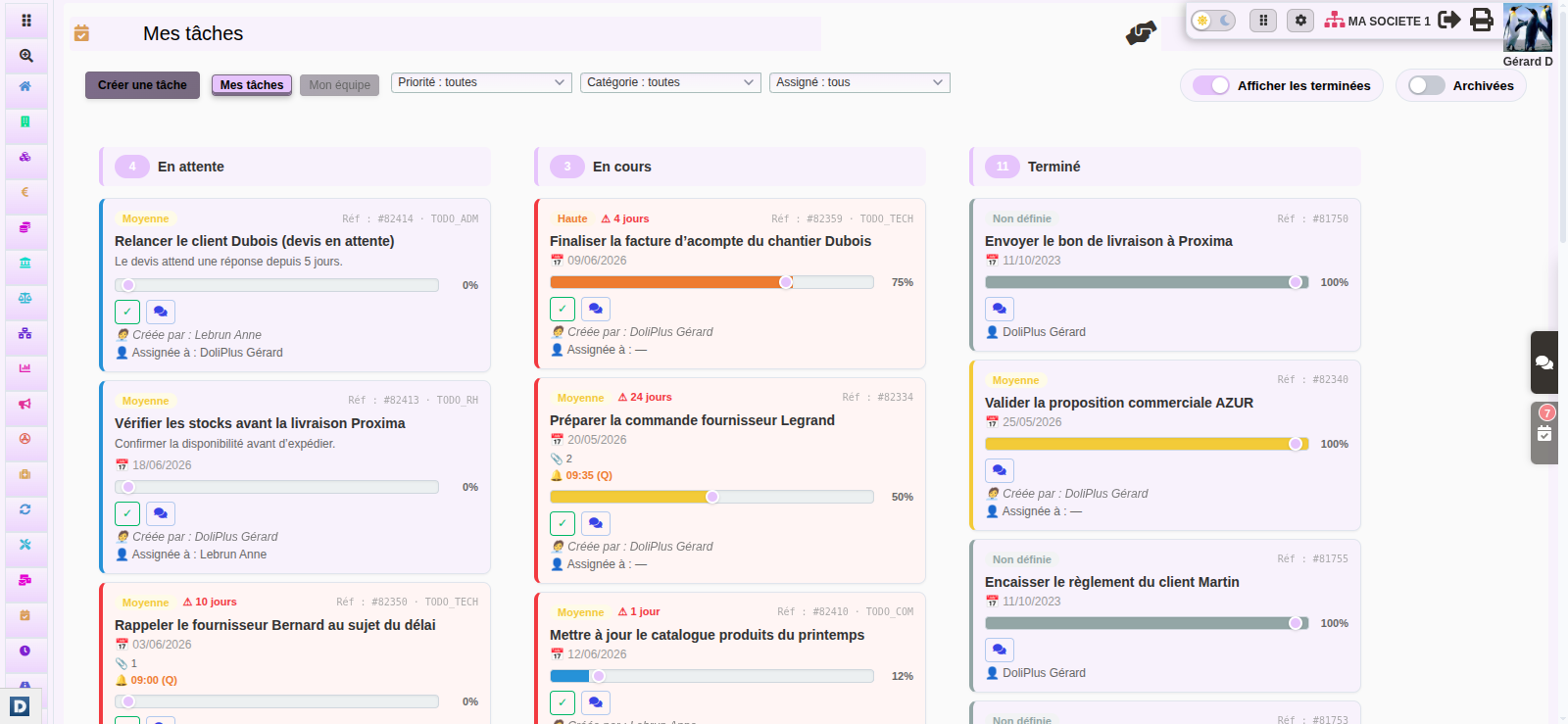Viewport: 1568px width, 724px height.
Task: Open comments on Envoyer le bon de livraison task
Action: coord(1000,309)
